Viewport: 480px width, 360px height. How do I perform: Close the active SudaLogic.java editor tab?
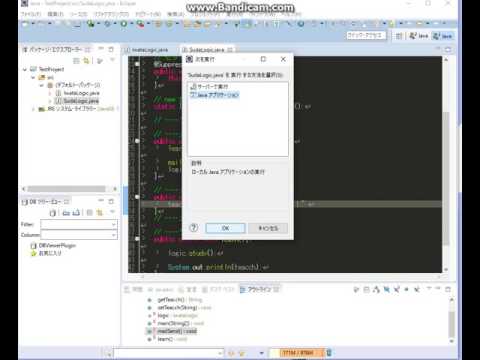(230, 50)
